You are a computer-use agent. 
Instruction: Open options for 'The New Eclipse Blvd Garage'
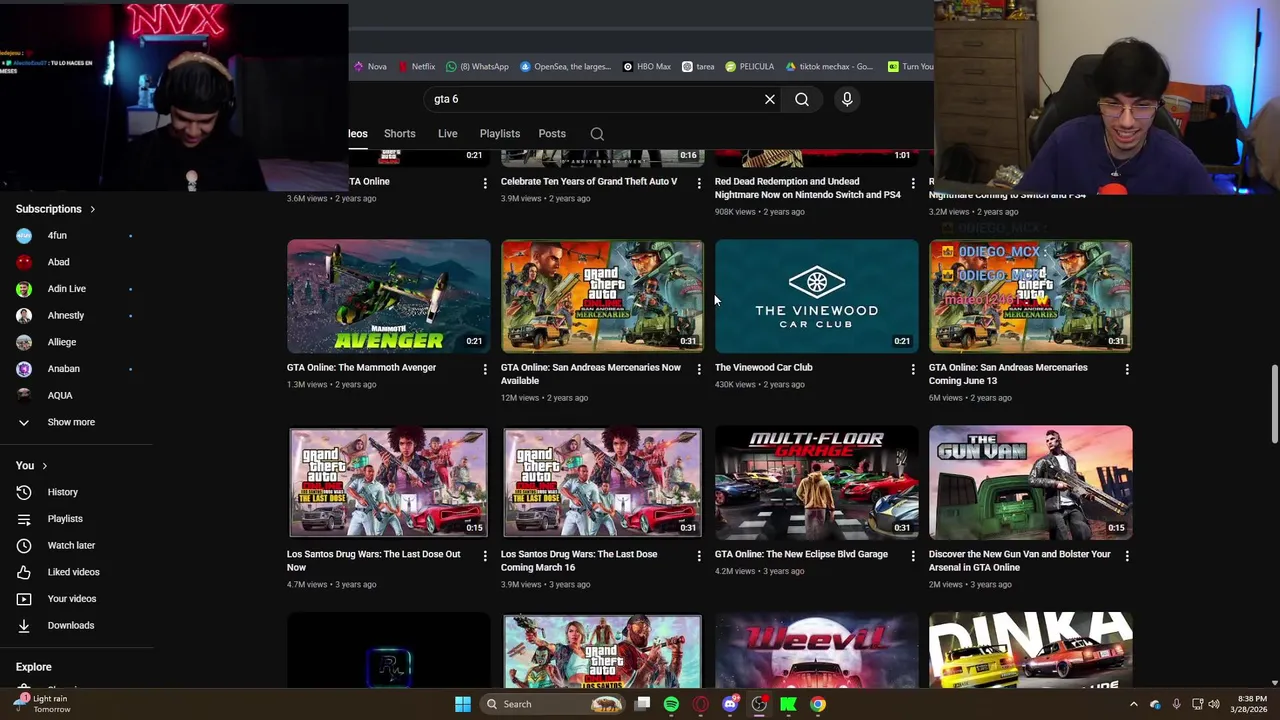[x=913, y=556]
